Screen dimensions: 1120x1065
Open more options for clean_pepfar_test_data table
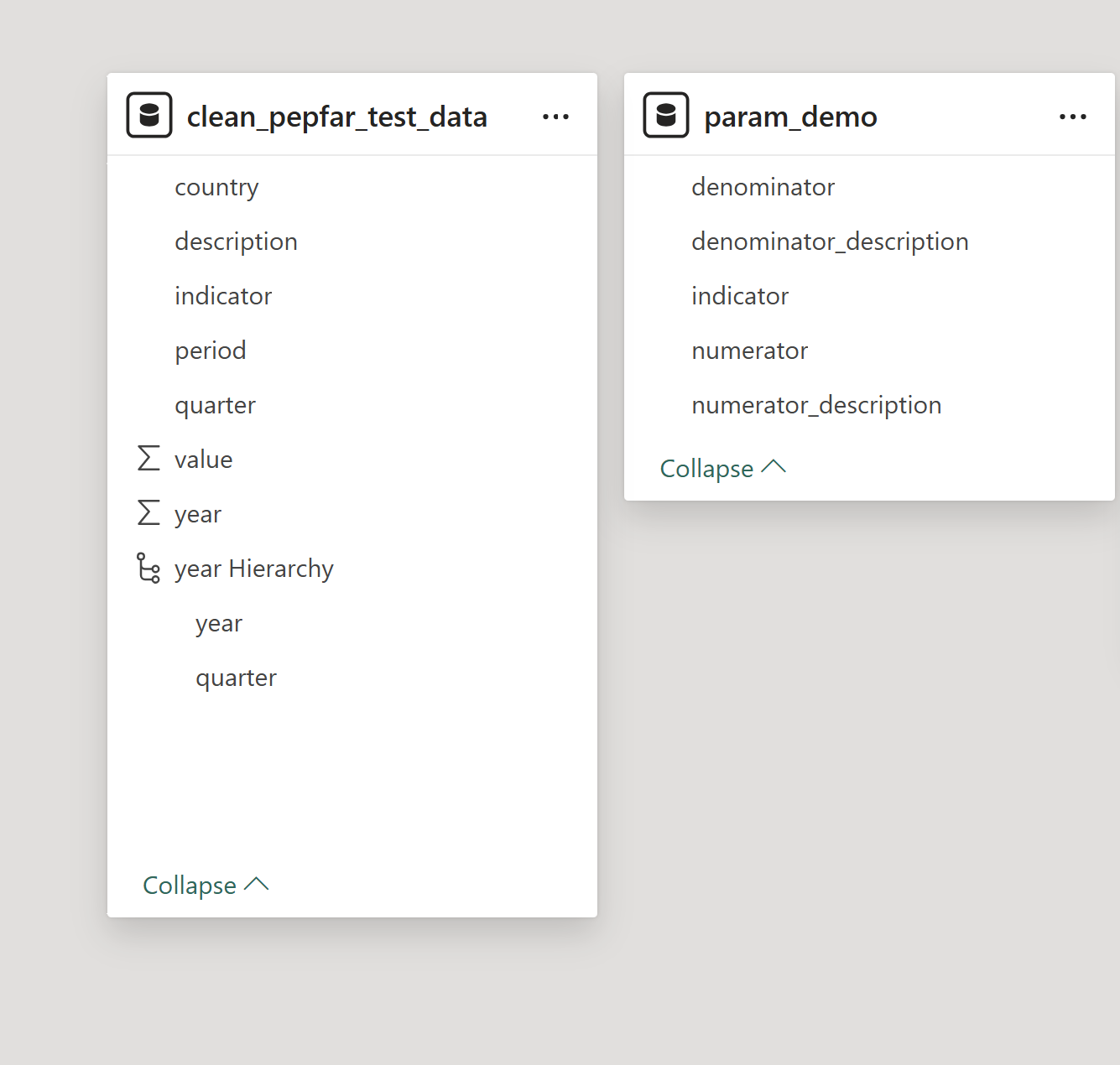pos(555,117)
